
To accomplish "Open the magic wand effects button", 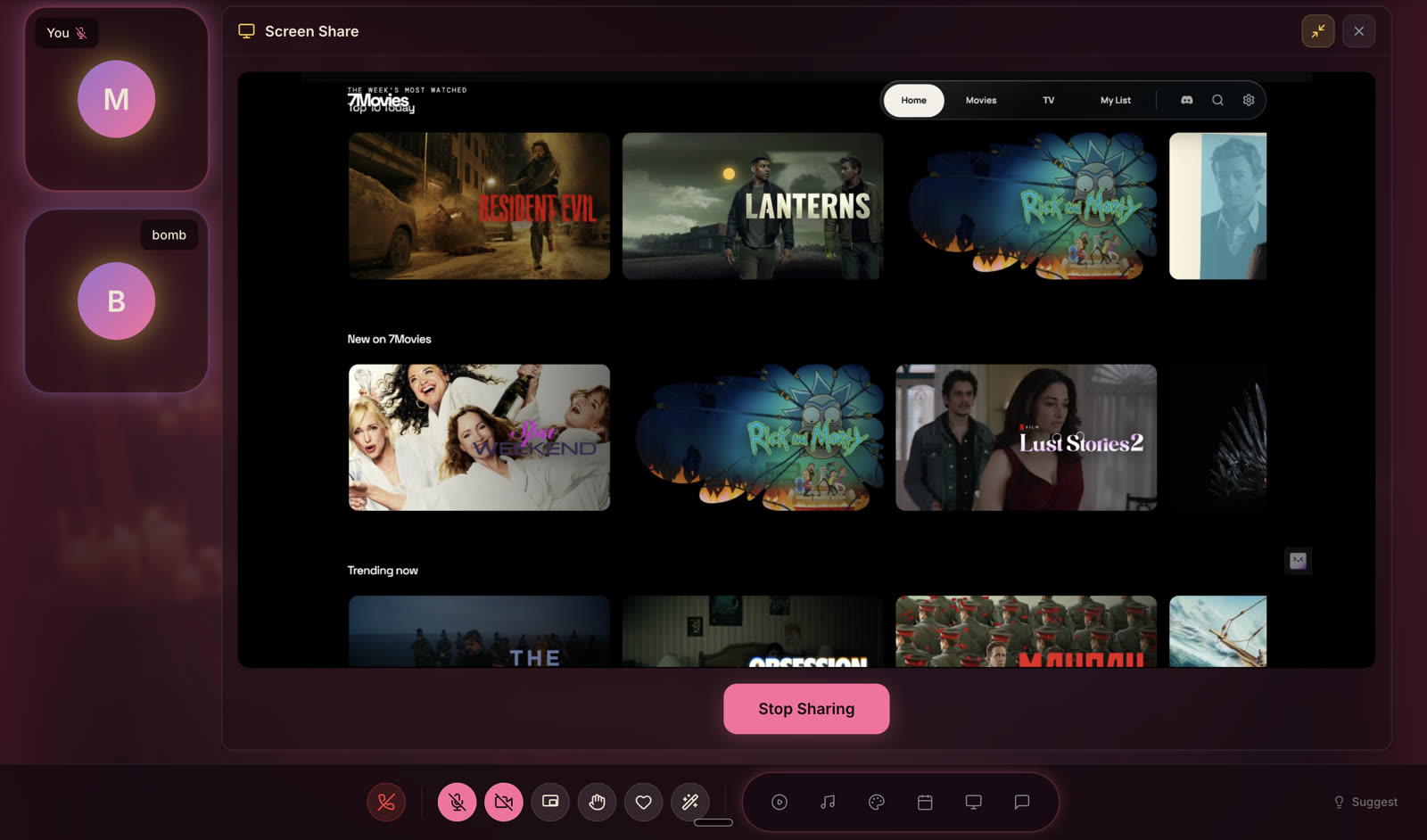I will point(690,802).
